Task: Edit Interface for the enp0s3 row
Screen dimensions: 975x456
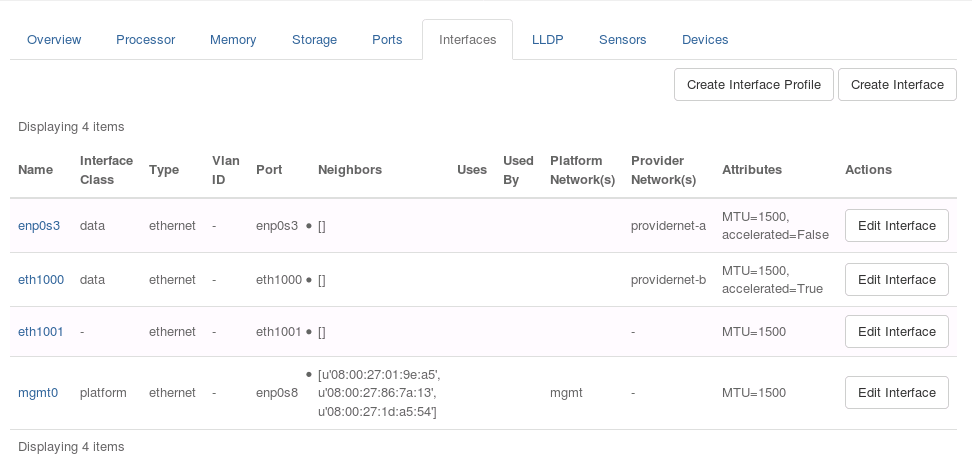Action: click(896, 226)
